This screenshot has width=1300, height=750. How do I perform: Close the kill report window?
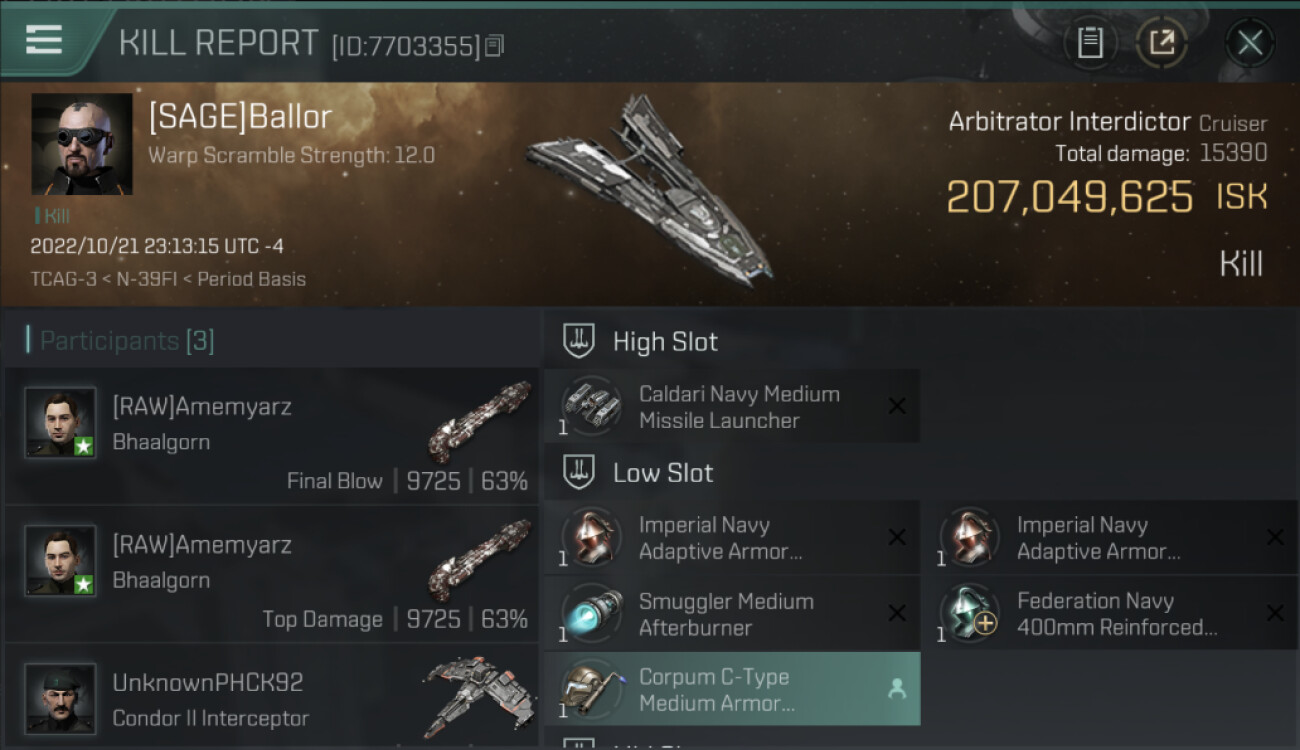1249,42
